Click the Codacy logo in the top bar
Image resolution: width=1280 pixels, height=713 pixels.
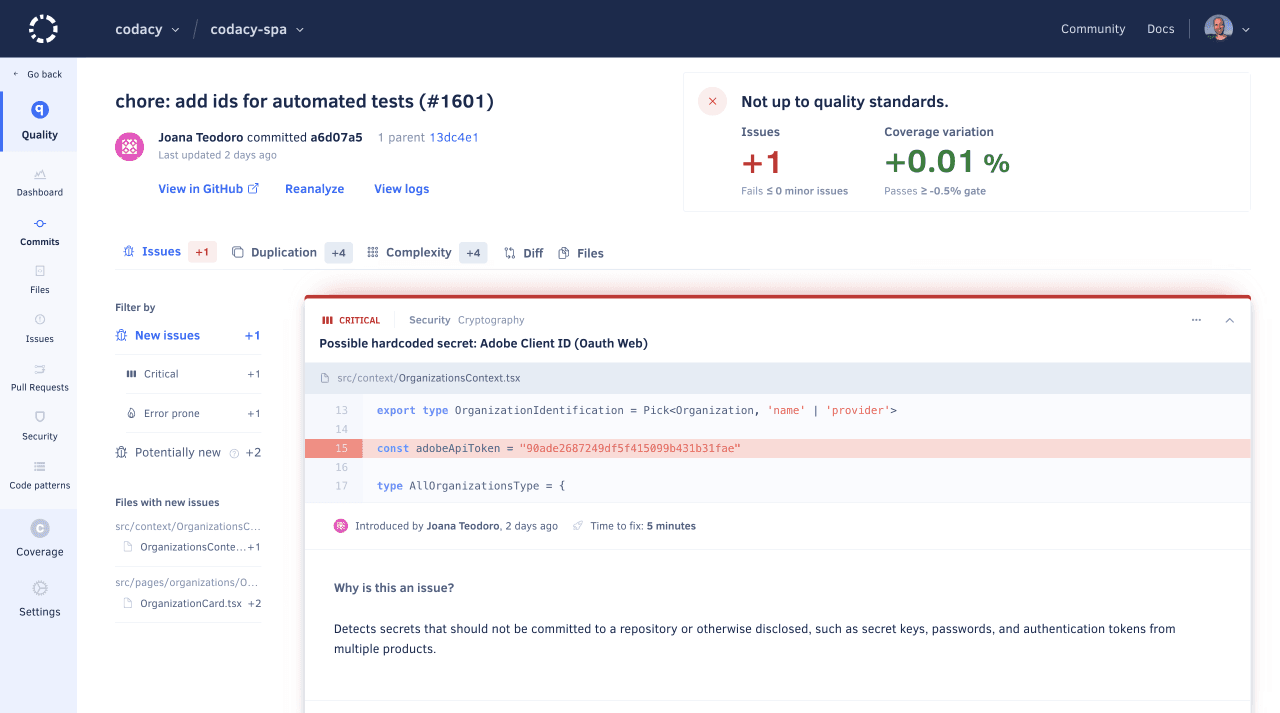click(42, 28)
